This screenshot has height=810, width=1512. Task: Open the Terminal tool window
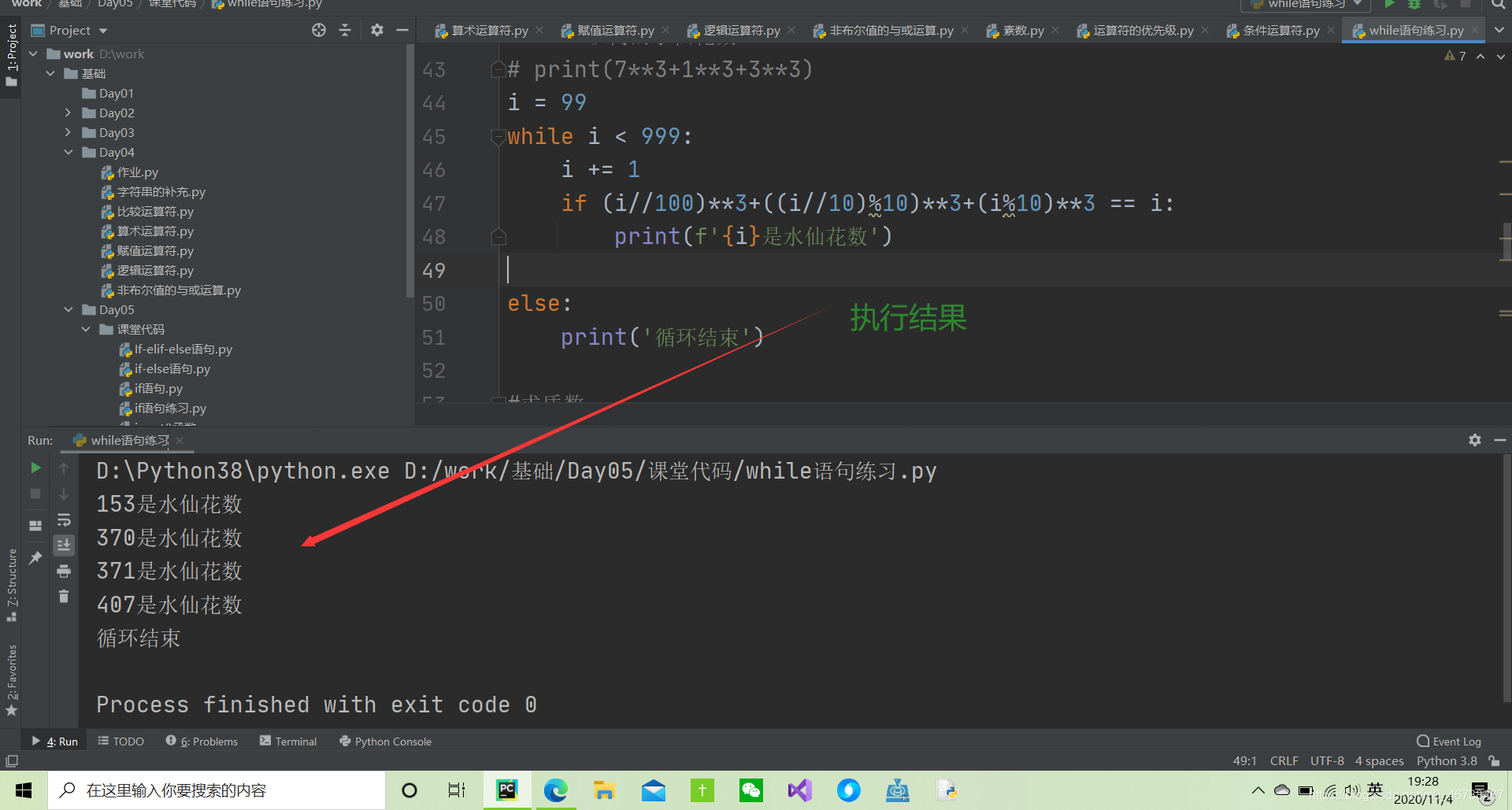tap(288, 742)
